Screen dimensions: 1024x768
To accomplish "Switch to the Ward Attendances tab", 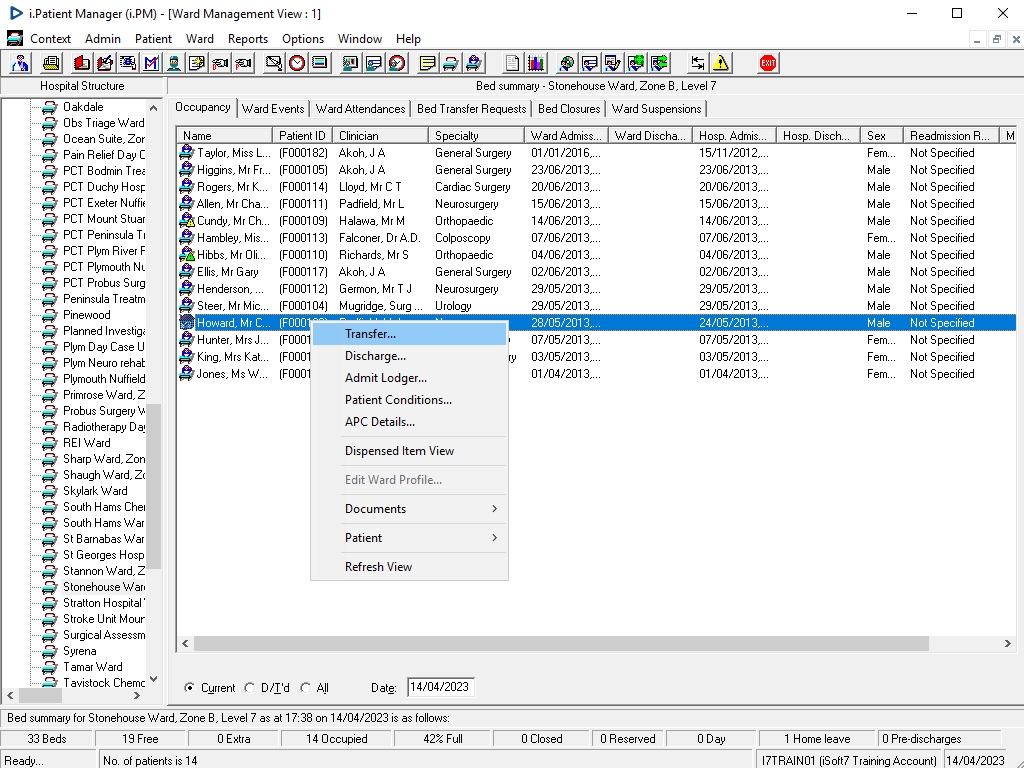I will pyautogui.click(x=360, y=109).
